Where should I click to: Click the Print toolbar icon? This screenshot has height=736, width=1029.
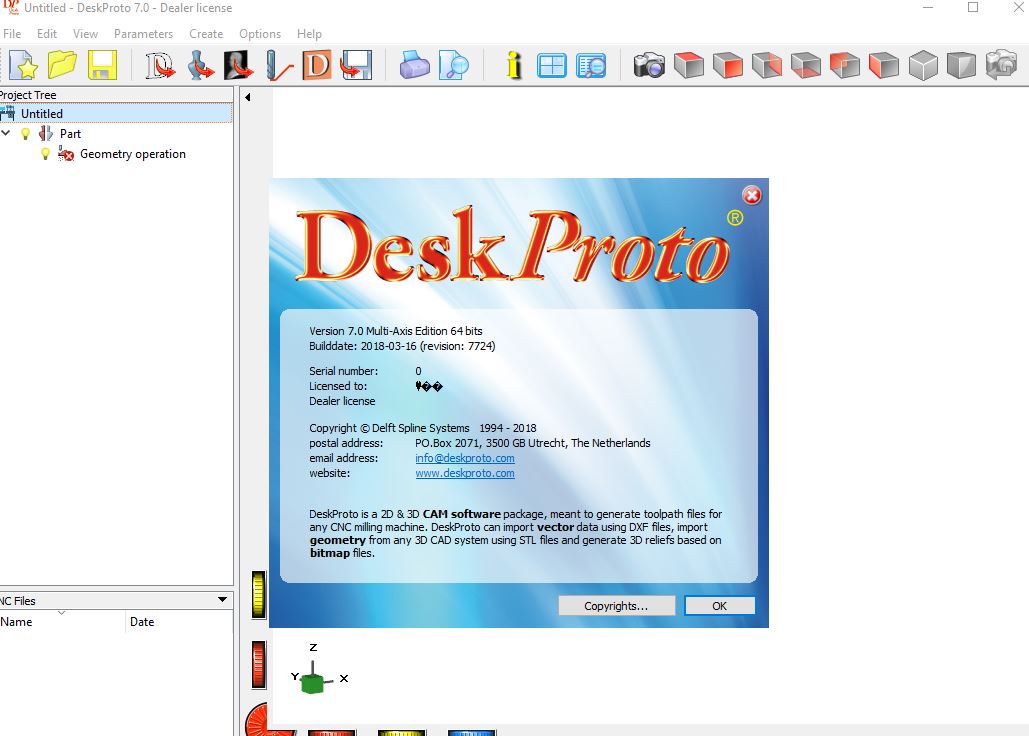pos(414,66)
